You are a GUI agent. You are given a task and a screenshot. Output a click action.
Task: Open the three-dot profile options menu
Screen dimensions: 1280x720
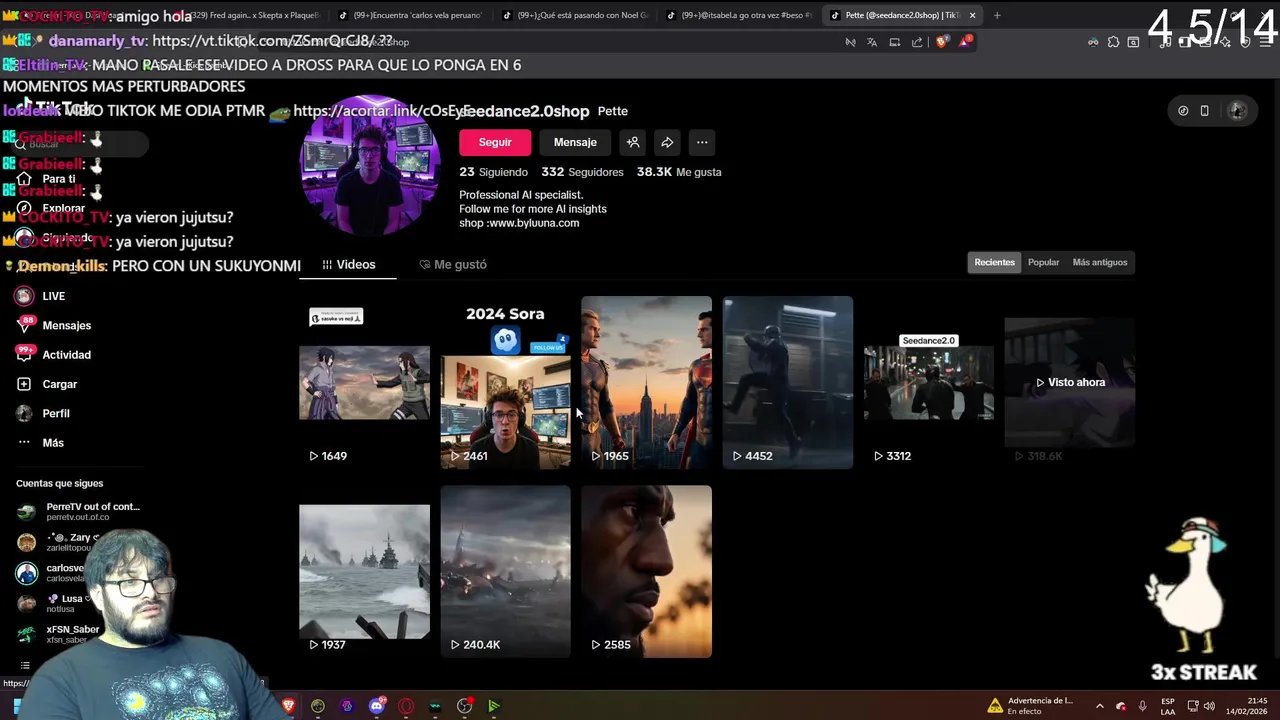click(702, 142)
